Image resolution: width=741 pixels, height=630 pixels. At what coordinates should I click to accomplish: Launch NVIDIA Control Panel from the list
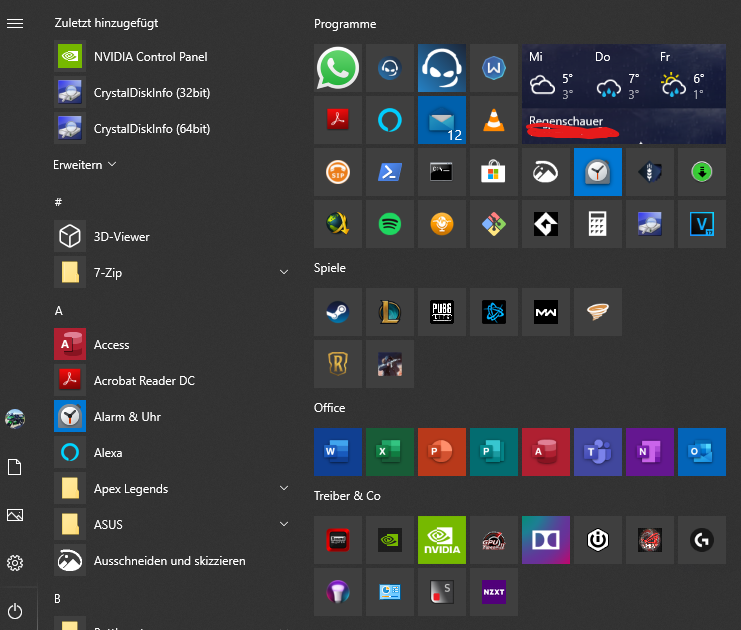click(x=172, y=57)
